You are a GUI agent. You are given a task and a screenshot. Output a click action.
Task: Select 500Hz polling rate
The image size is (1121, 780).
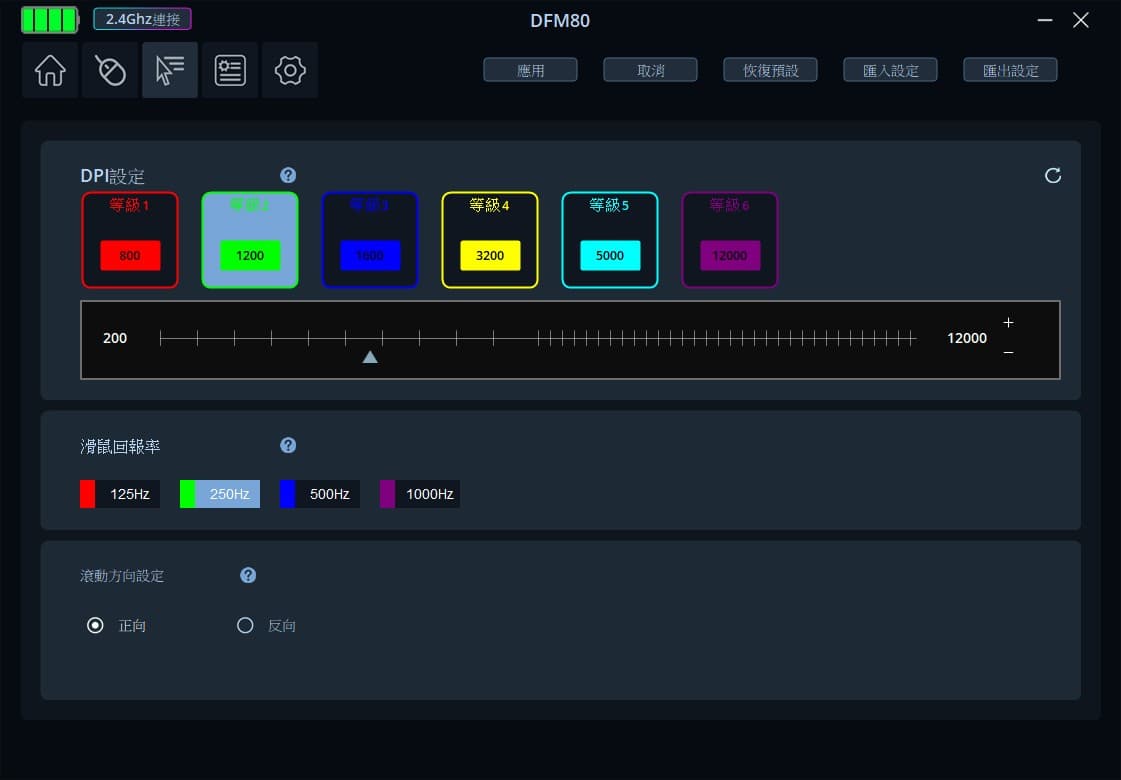(320, 494)
